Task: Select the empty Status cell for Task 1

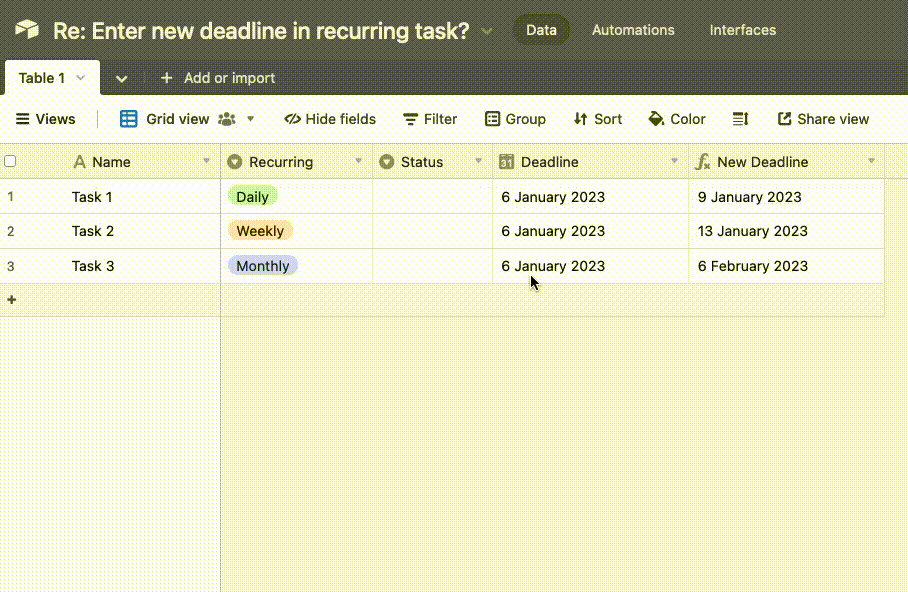Action: tap(433, 196)
